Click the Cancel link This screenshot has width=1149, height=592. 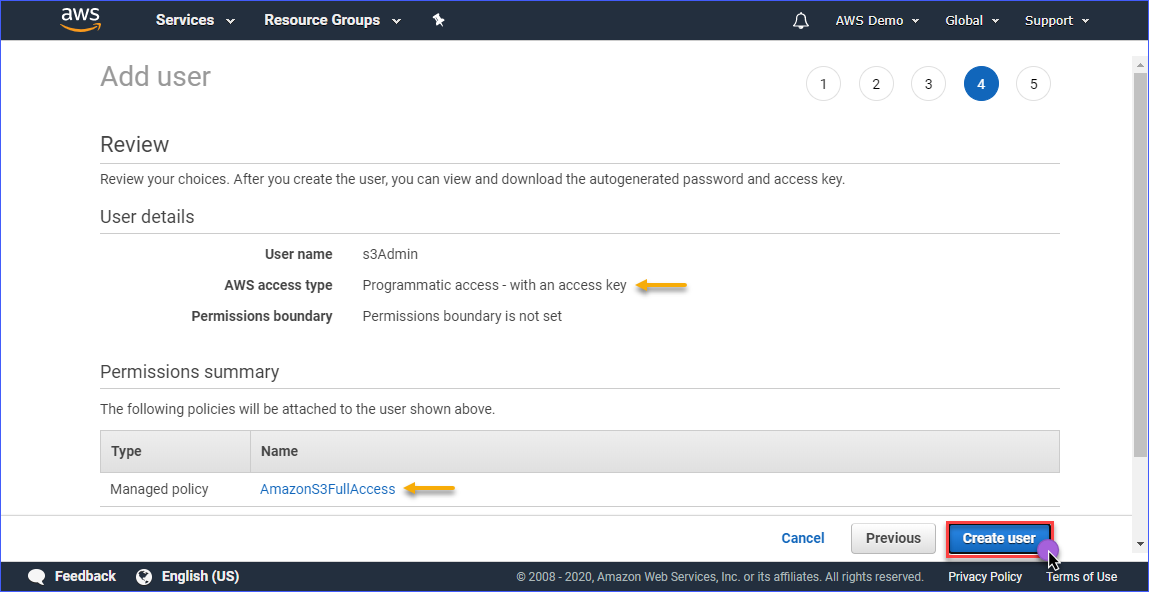coord(802,538)
